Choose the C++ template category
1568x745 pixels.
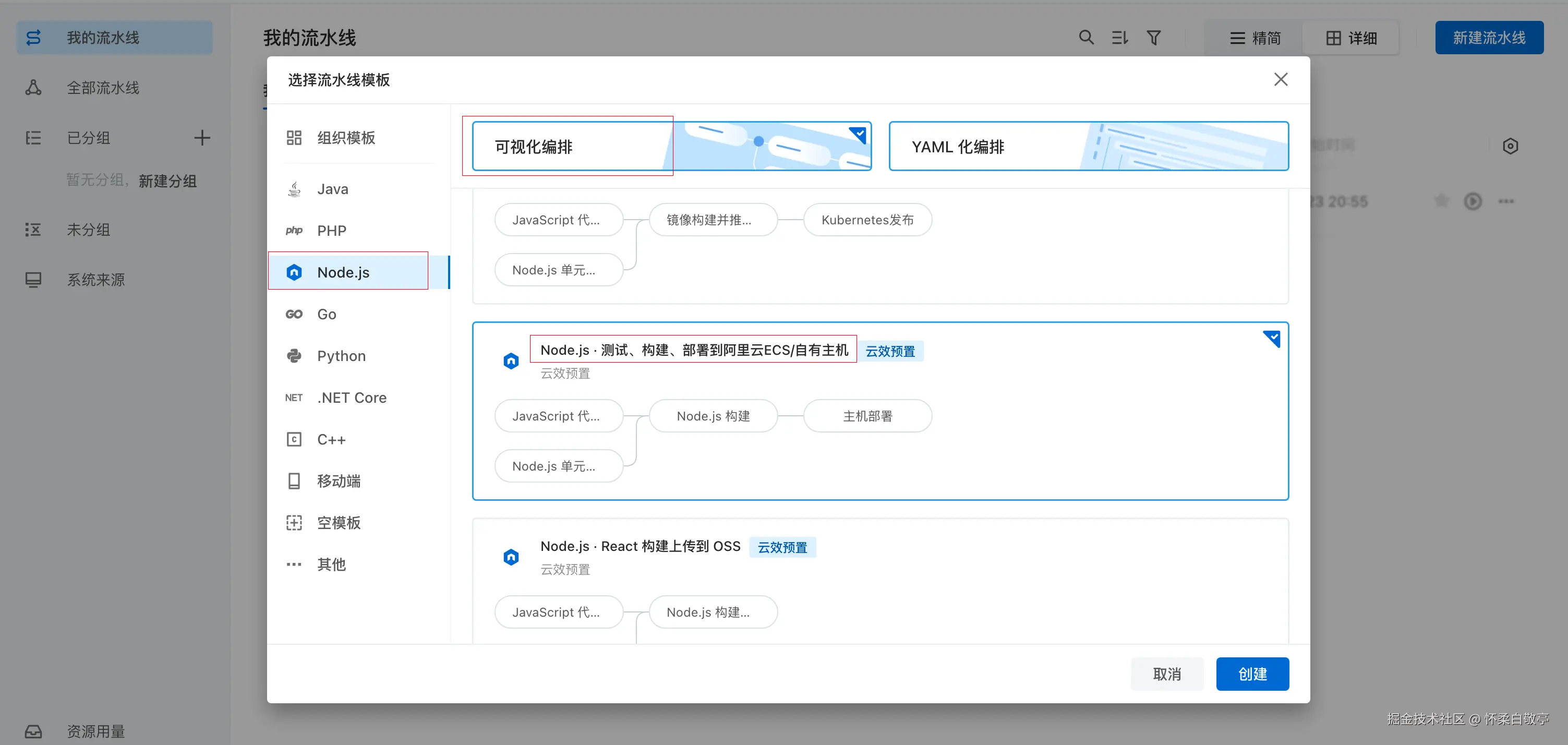[359, 439]
